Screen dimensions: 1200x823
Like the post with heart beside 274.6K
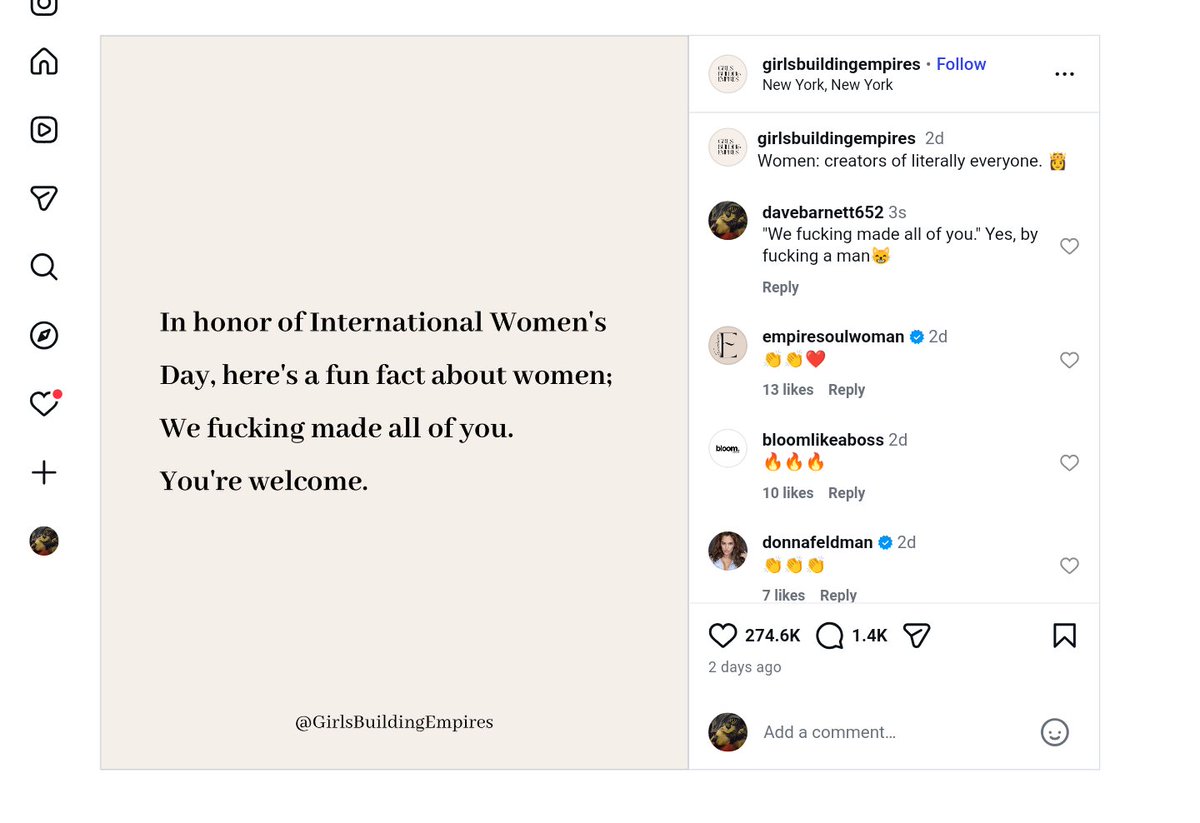[722, 635]
